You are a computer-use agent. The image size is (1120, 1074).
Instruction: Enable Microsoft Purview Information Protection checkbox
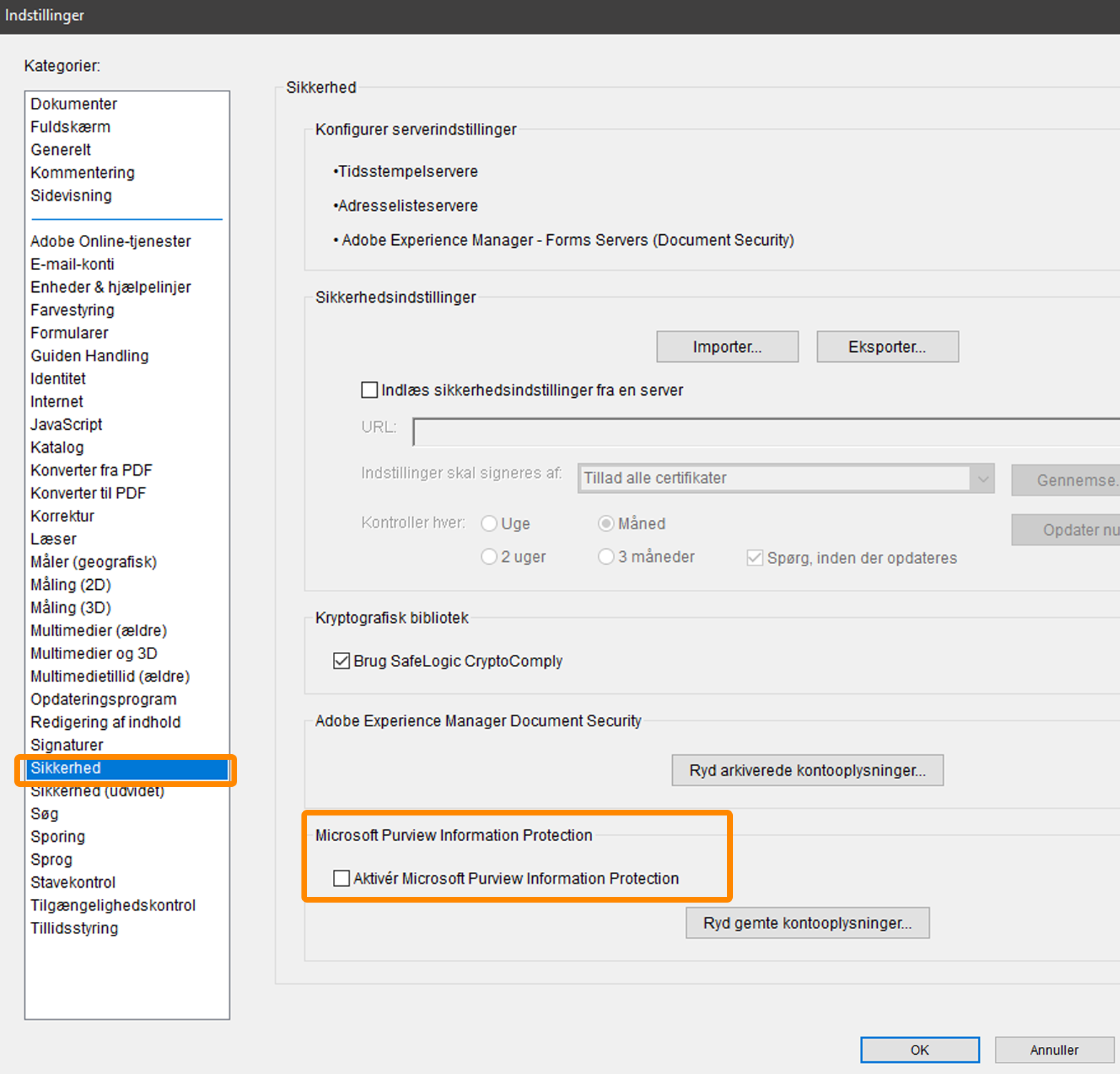click(341, 878)
